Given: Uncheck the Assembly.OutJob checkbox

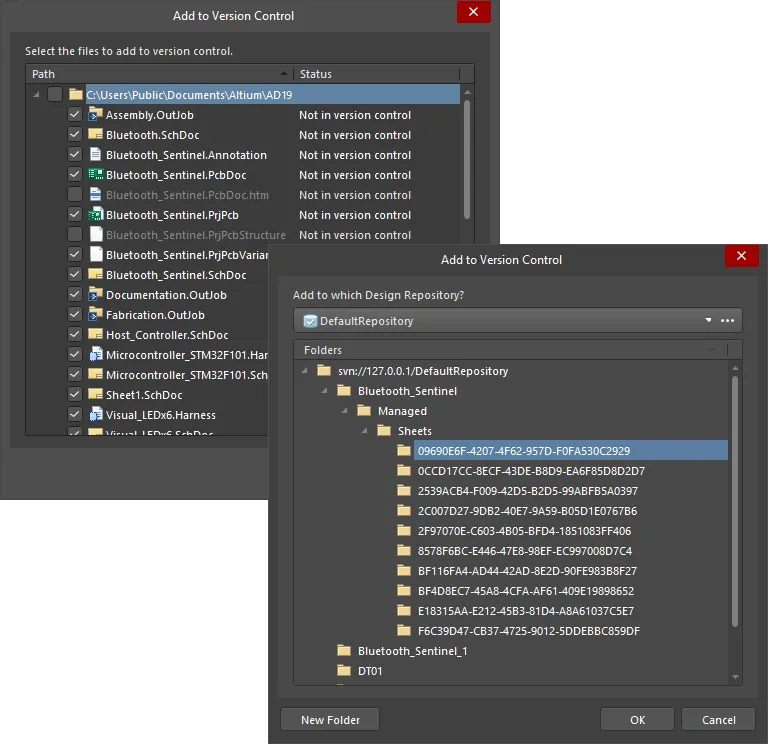Looking at the screenshot, I should coord(75,115).
